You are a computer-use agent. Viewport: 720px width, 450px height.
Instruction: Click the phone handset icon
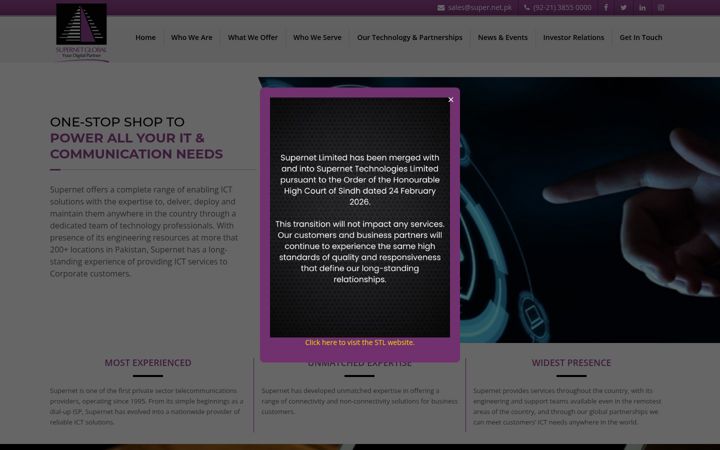click(527, 8)
